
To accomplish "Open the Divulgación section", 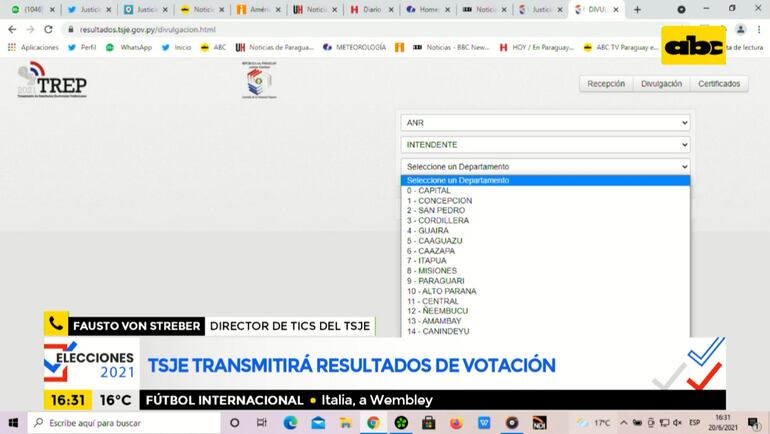I will coord(661,84).
